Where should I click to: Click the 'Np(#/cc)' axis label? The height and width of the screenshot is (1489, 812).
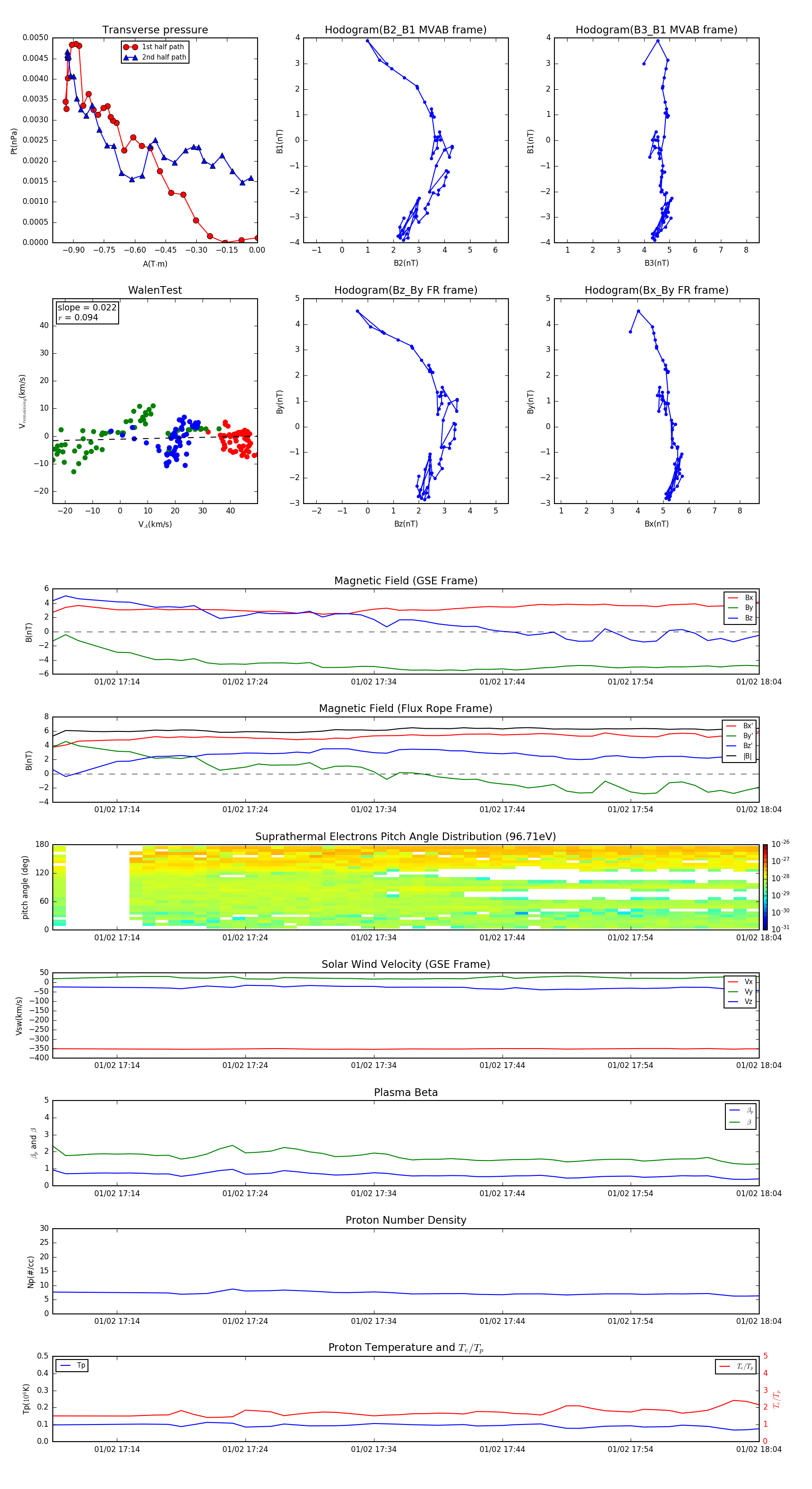[31, 1272]
